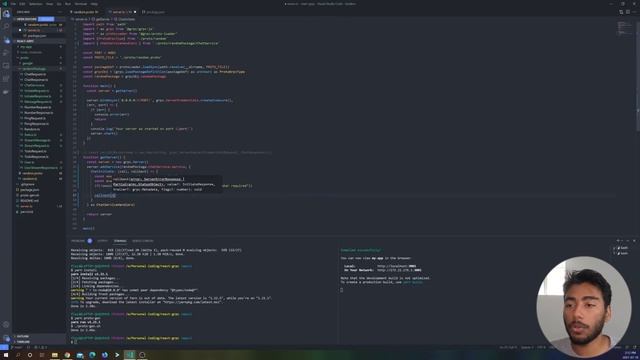The image size is (640, 360).
Task: Open Windows taskbar search icon
Action: click(x=18, y=355)
